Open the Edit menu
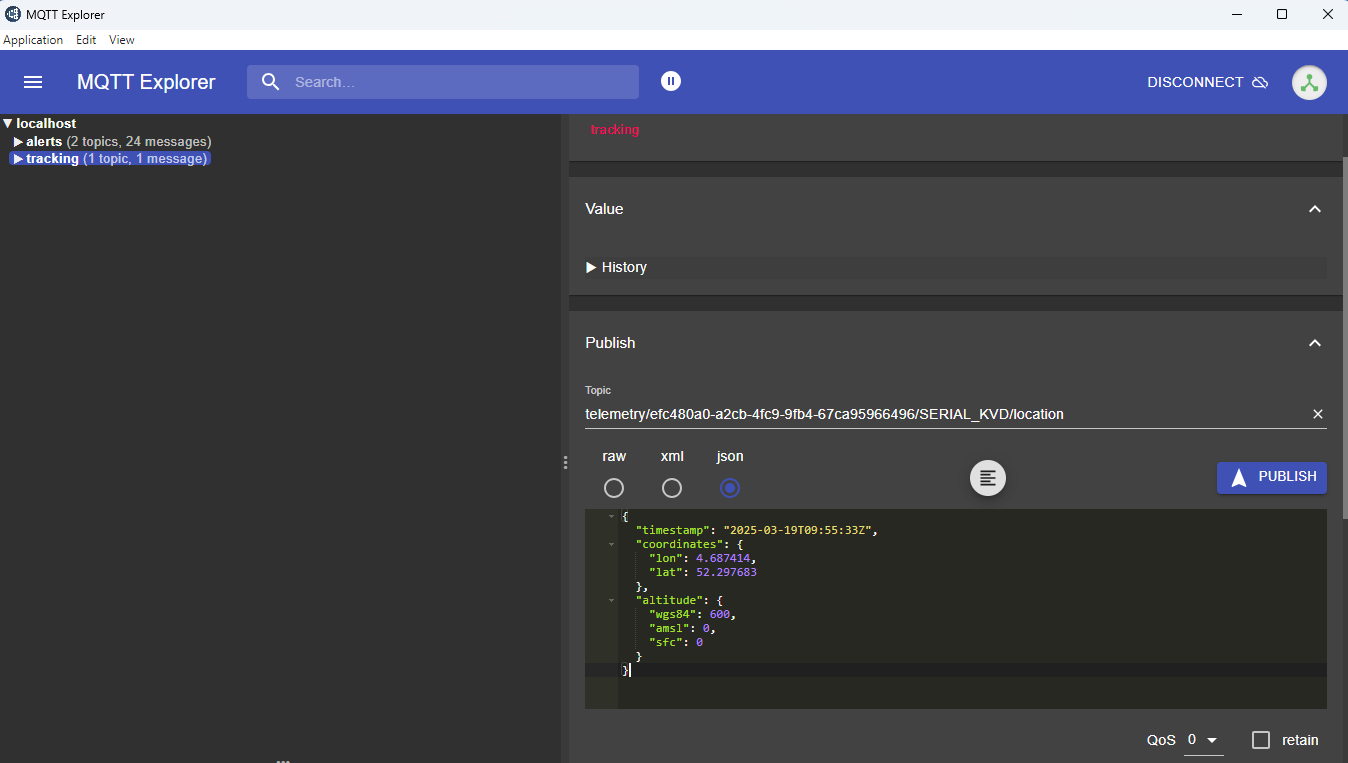Viewport: 1348px width, 763px height. tap(86, 40)
